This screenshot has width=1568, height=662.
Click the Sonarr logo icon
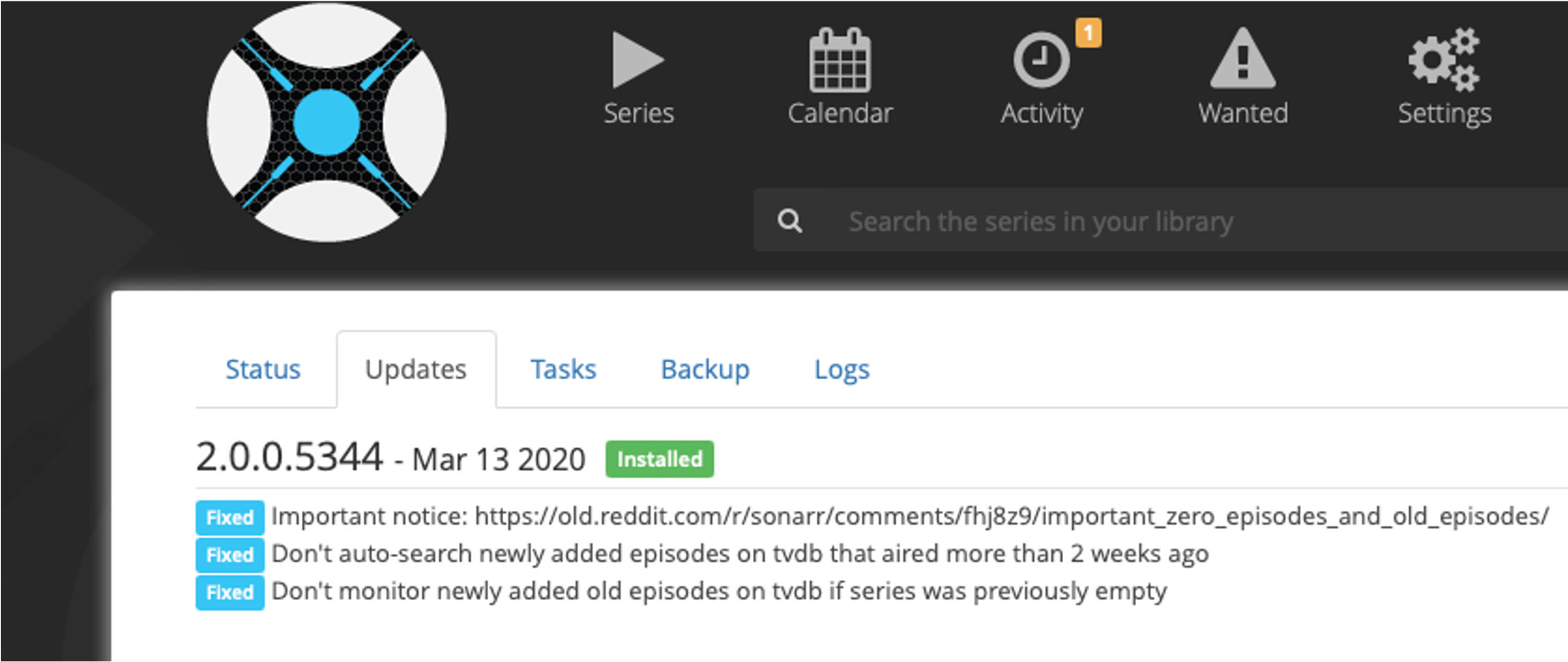326,122
